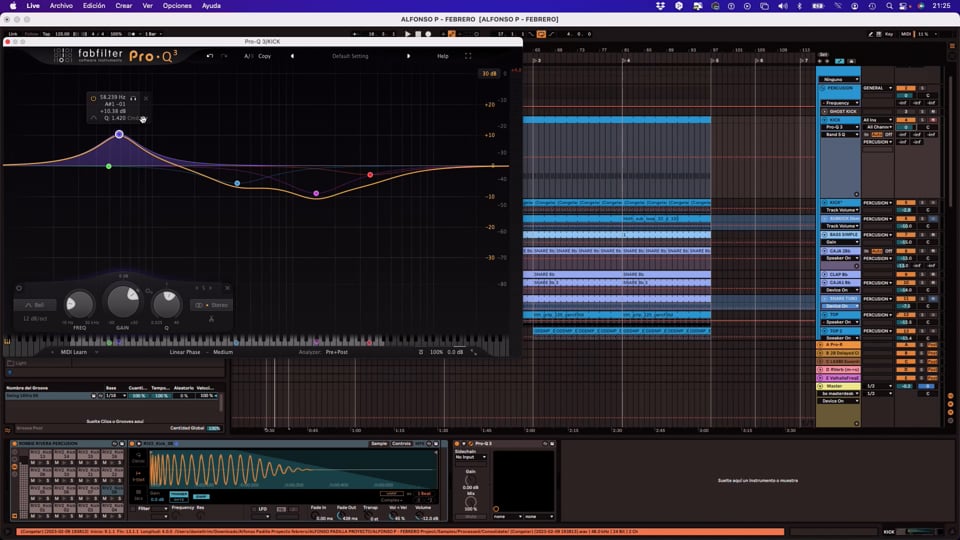Toggle the piano display icon
The width and height of the screenshot is (960, 540).
click(x=7, y=342)
